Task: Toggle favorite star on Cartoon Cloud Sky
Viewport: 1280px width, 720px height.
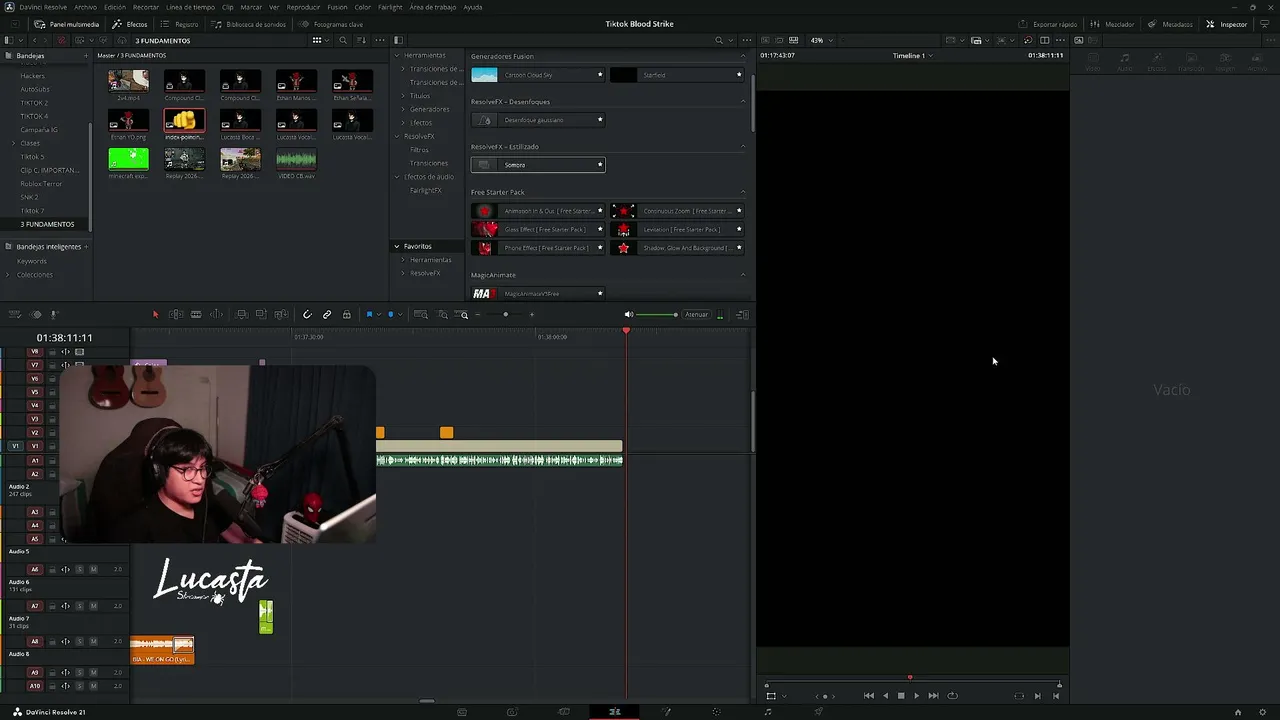Action: (600, 75)
